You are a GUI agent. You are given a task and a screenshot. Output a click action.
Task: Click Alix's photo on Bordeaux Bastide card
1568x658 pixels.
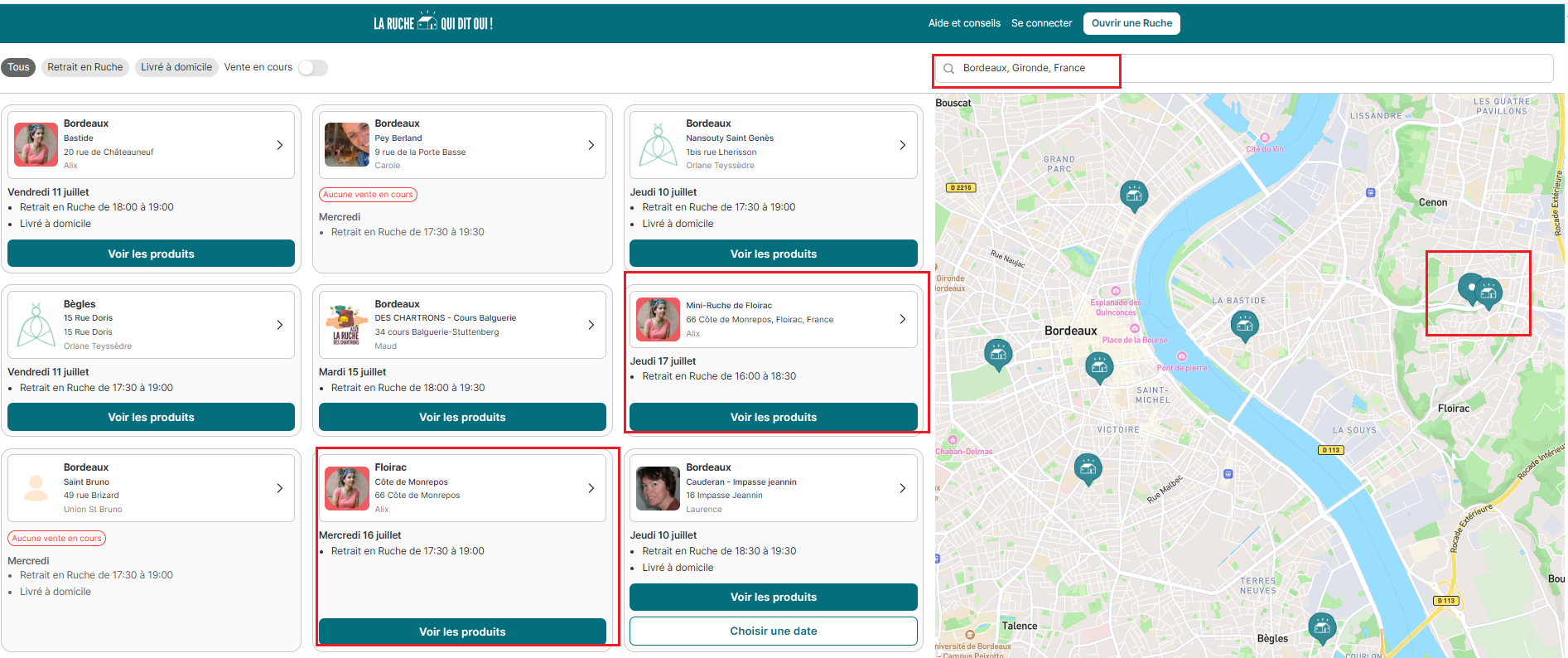click(x=36, y=145)
